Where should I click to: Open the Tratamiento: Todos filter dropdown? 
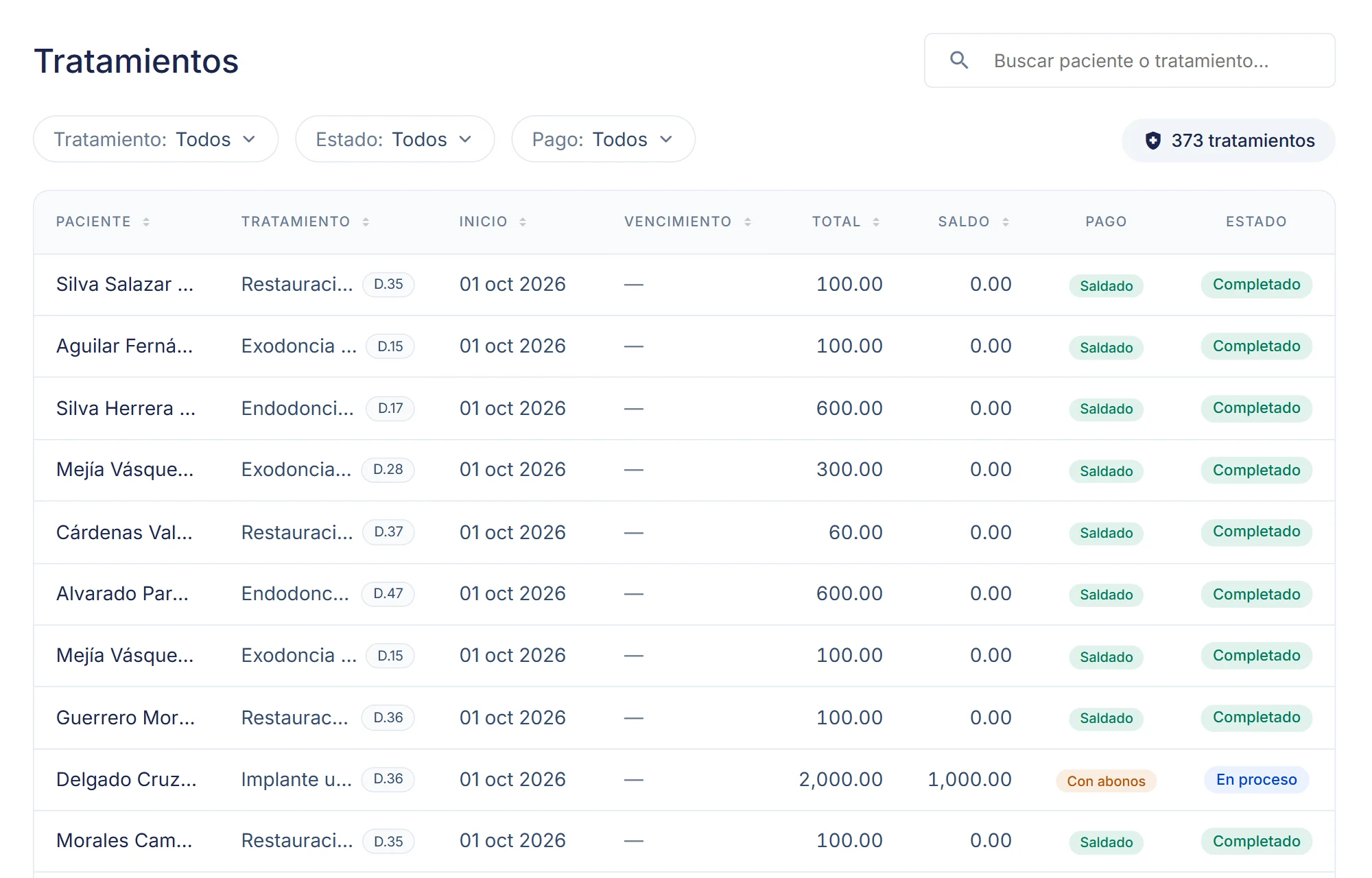point(156,139)
